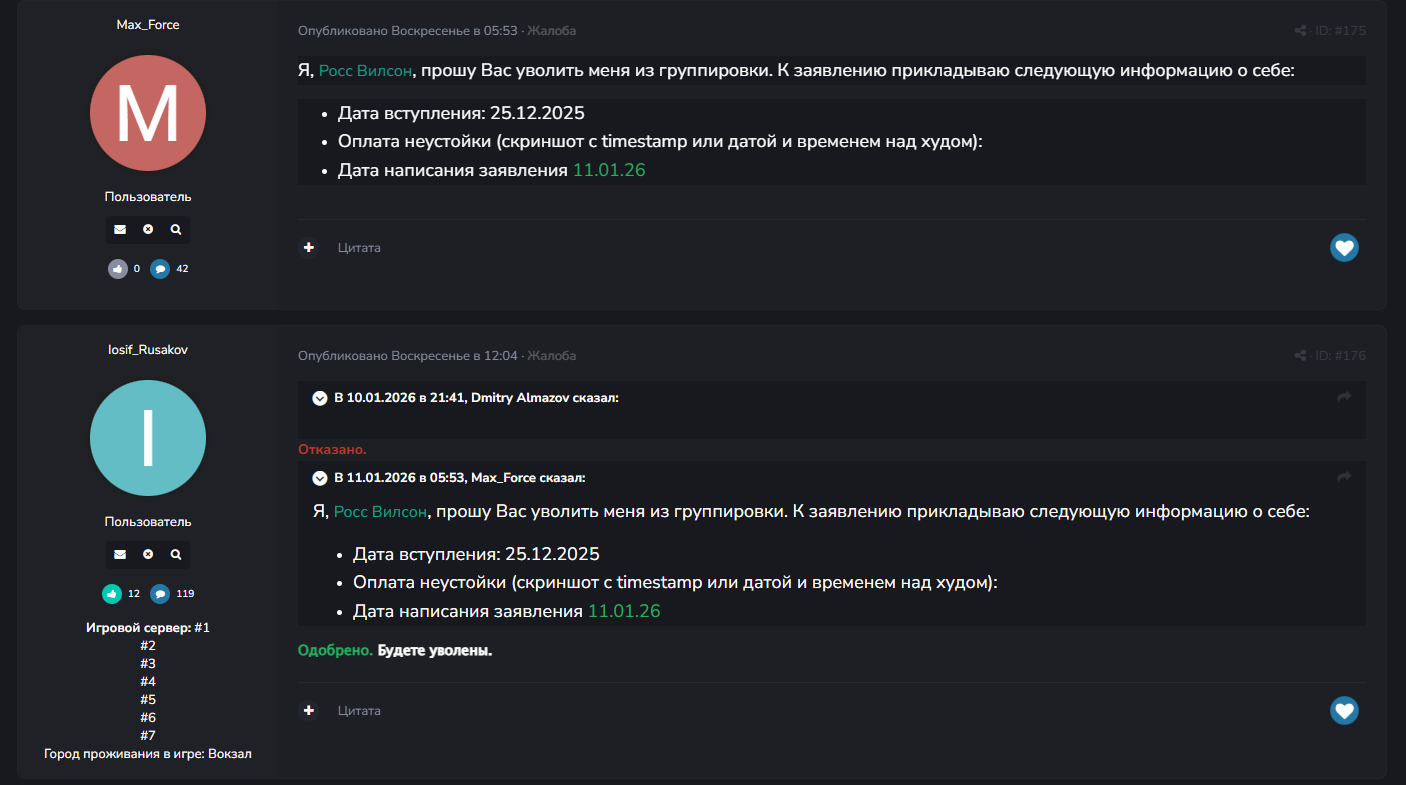
Task: Click the share icon beside ID #176
Action: tap(1300, 356)
